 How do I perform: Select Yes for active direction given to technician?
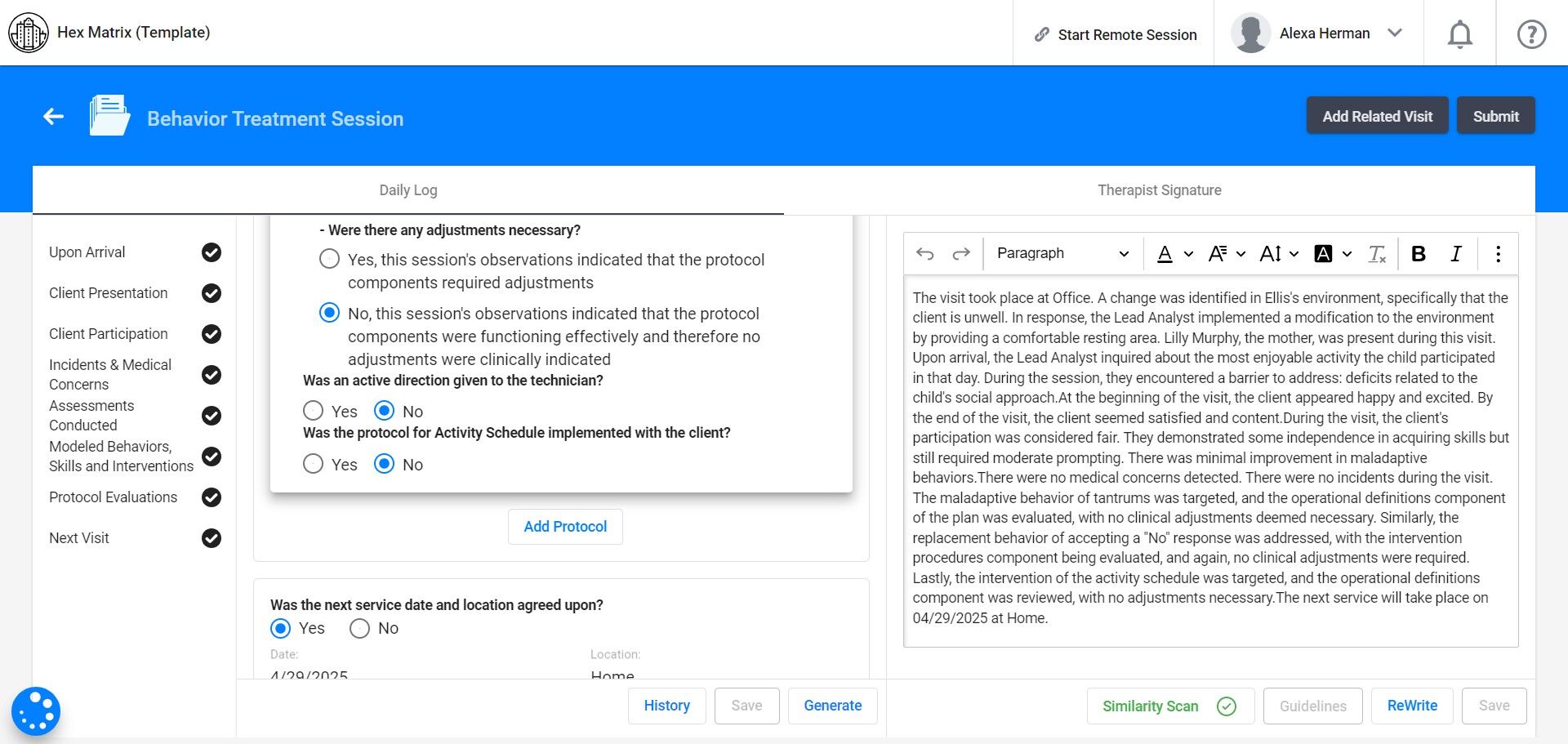[x=314, y=411]
